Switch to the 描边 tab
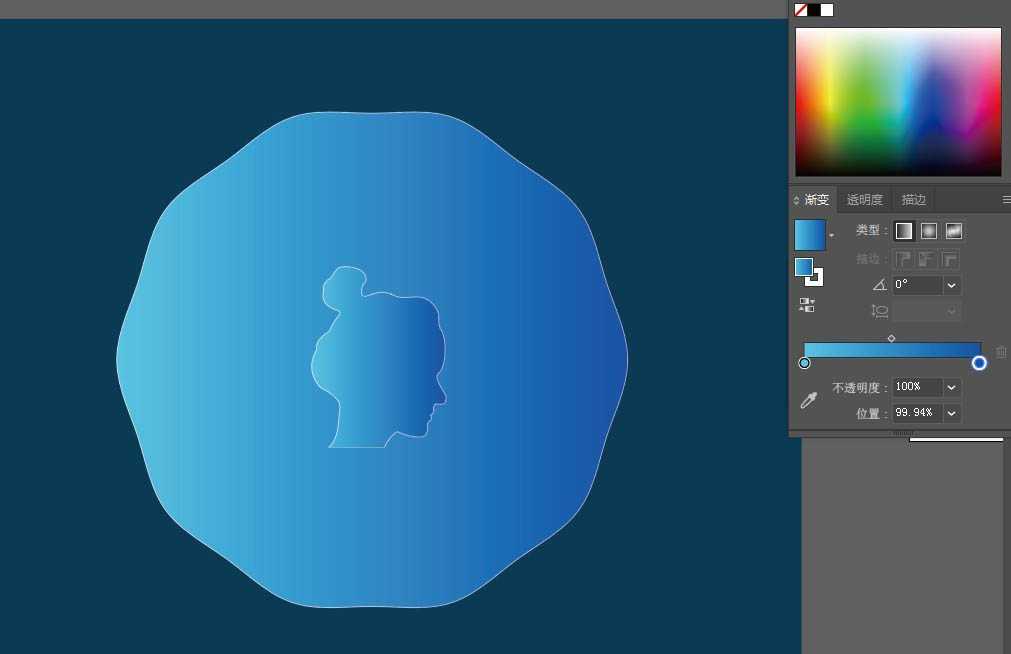This screenshot has width=1011, height=654. point(913,200)
